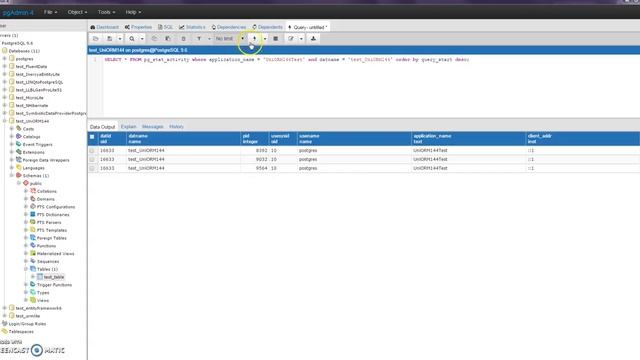
Task: Click the Event Triggers node icon
Action: pyautogui.click(x=18, y=144)
